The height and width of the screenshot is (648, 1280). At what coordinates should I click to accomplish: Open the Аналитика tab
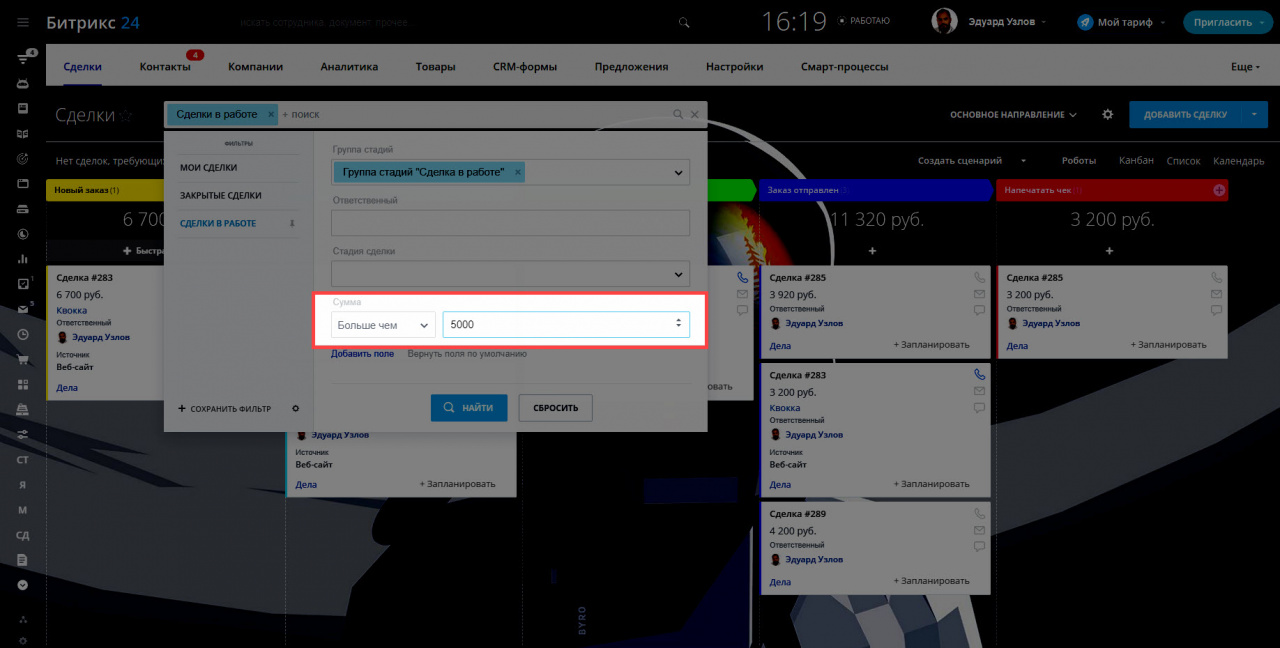click(x=349, y=67)
